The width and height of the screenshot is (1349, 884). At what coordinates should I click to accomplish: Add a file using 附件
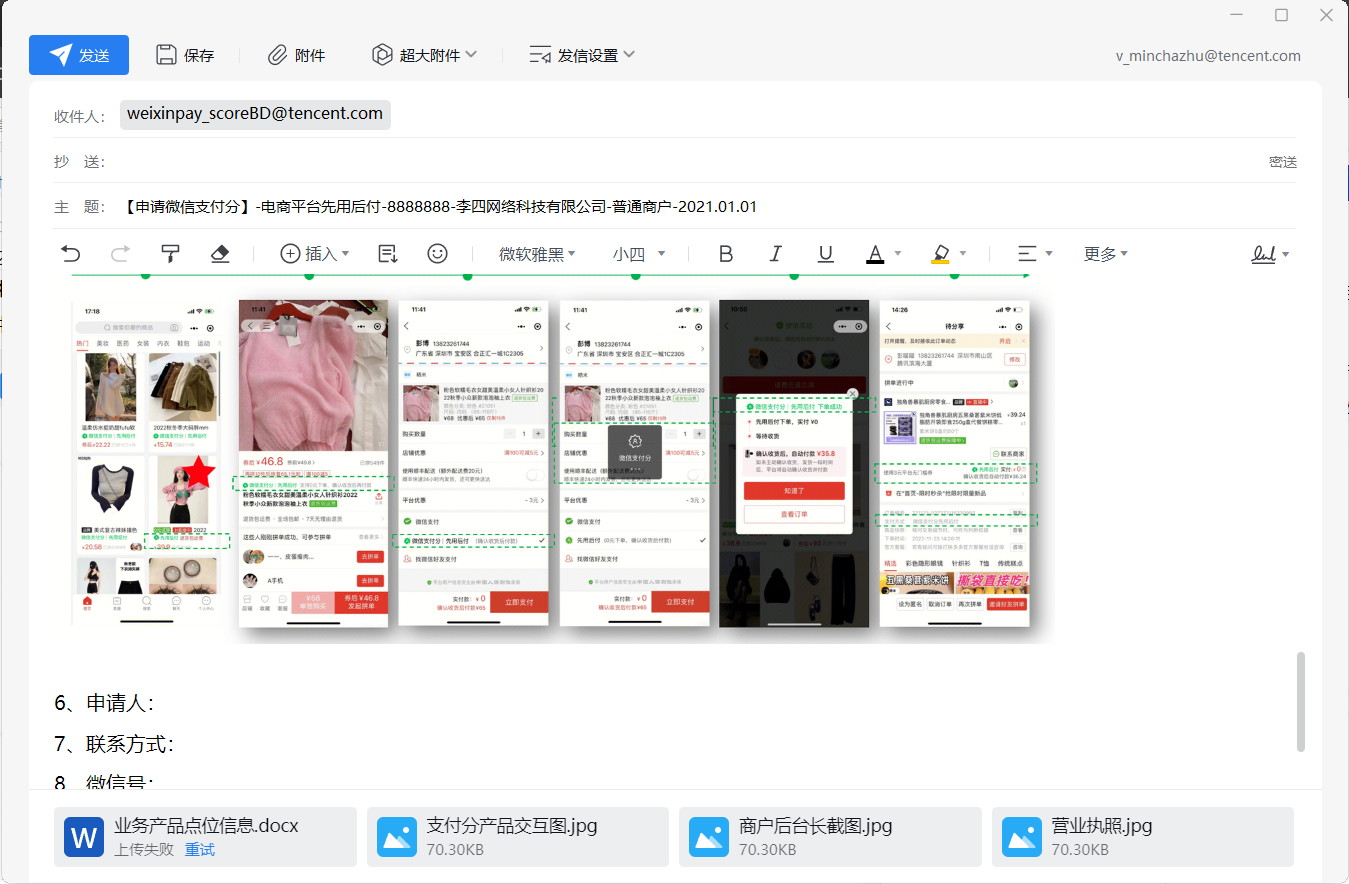point(296,55)
